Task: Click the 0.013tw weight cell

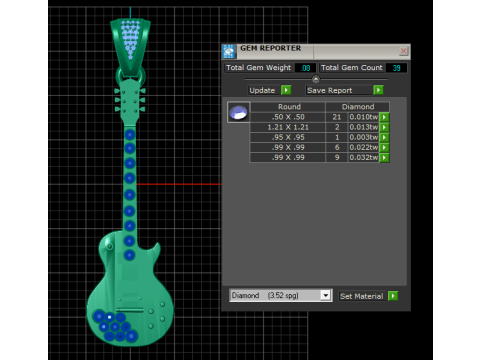Action: tap(364, 127)
